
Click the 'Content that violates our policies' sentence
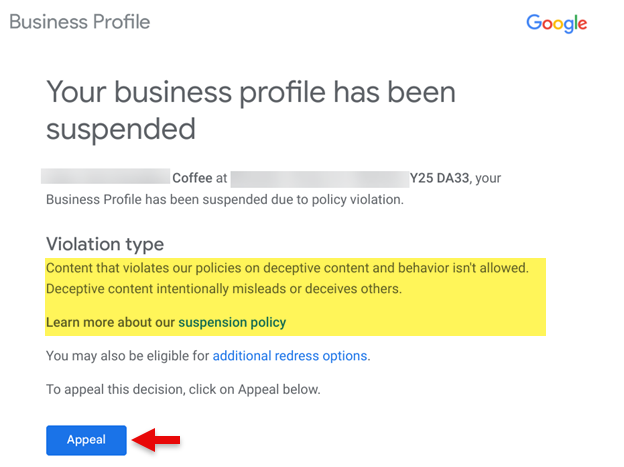coord(296,268)
